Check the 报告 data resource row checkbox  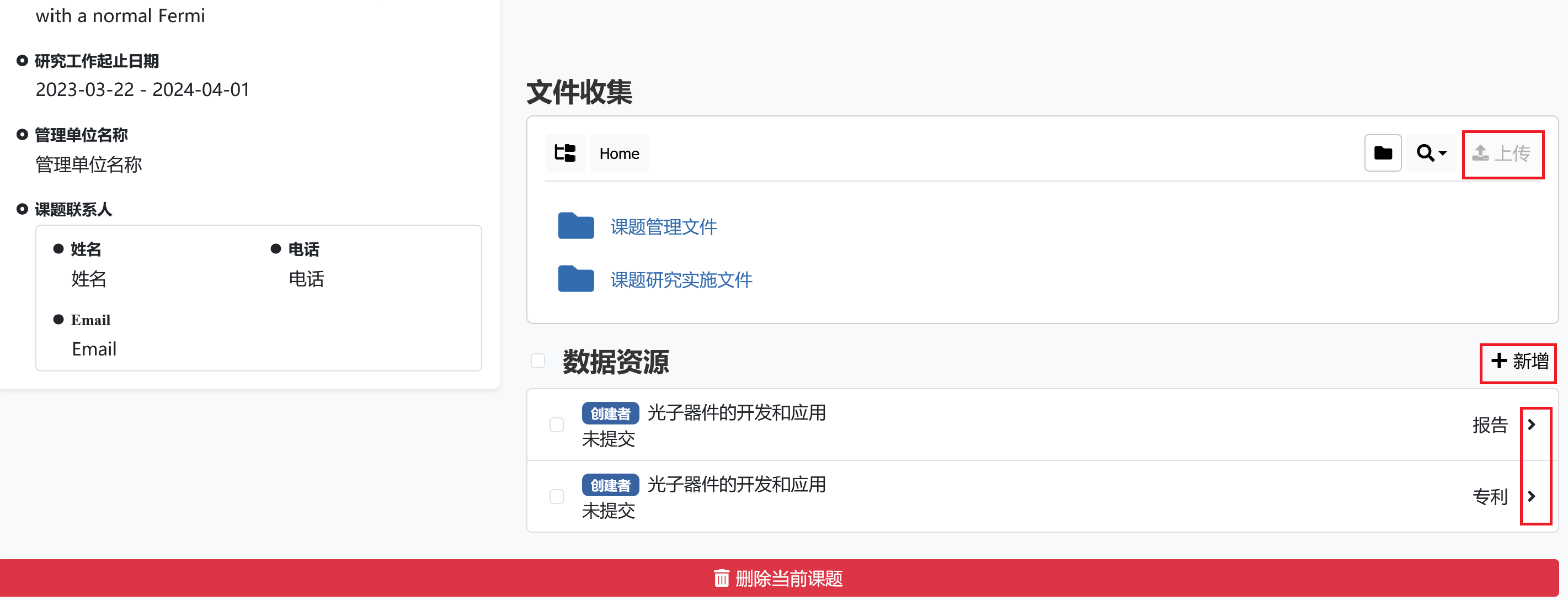[556, 424]
